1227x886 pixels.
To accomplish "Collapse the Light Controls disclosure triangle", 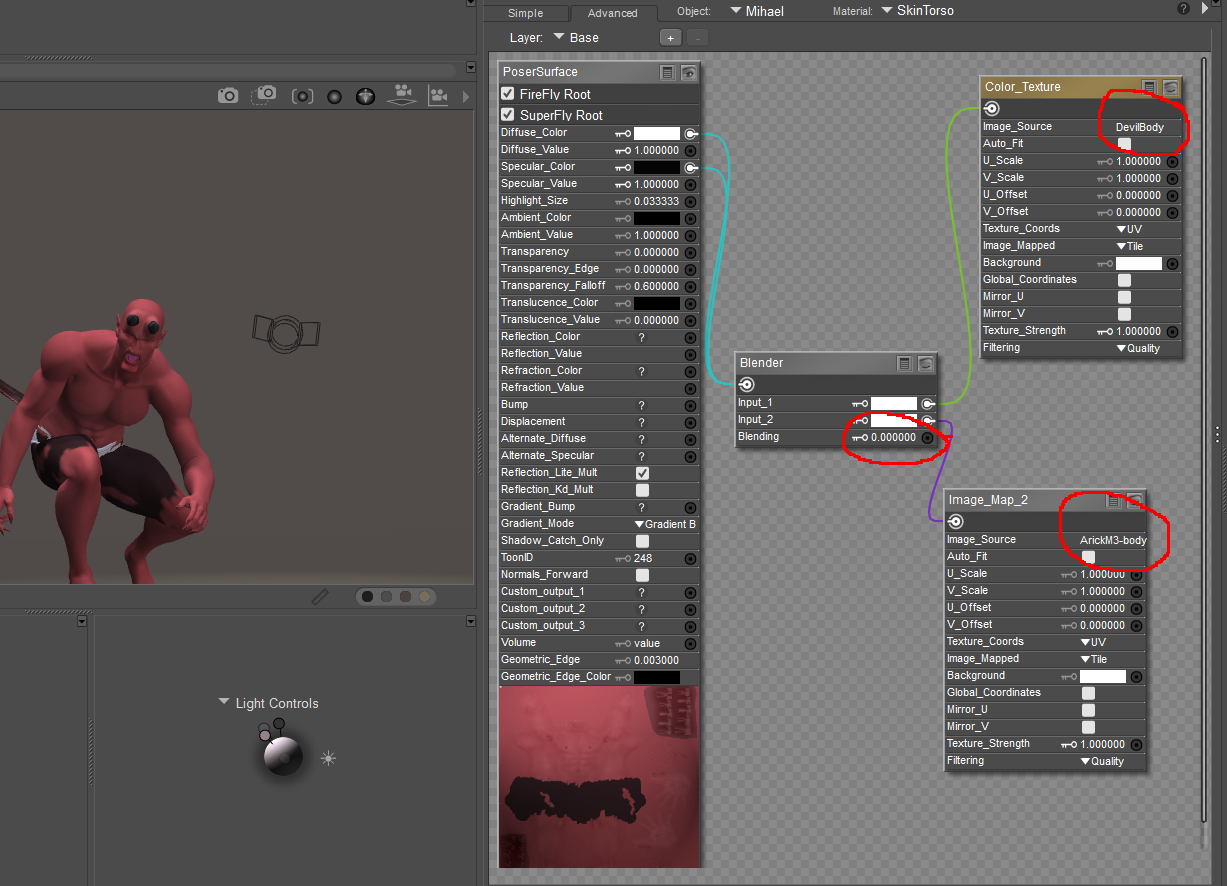I will pyautogui.click(x=224, y=702).
